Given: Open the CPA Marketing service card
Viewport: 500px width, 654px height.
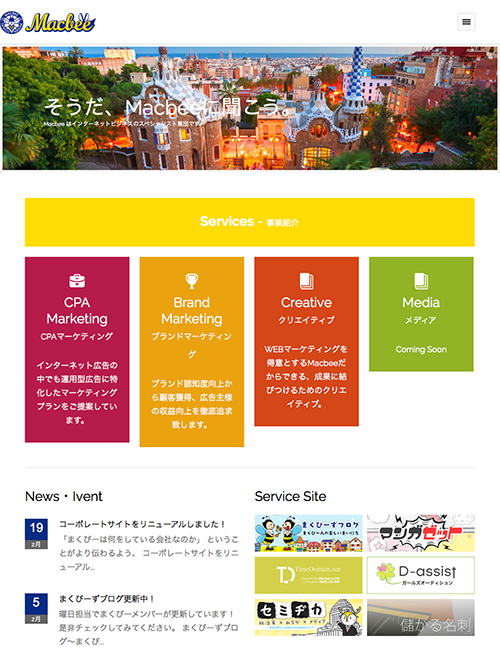Looking at the screenshot, I should [x=77, y=350].
